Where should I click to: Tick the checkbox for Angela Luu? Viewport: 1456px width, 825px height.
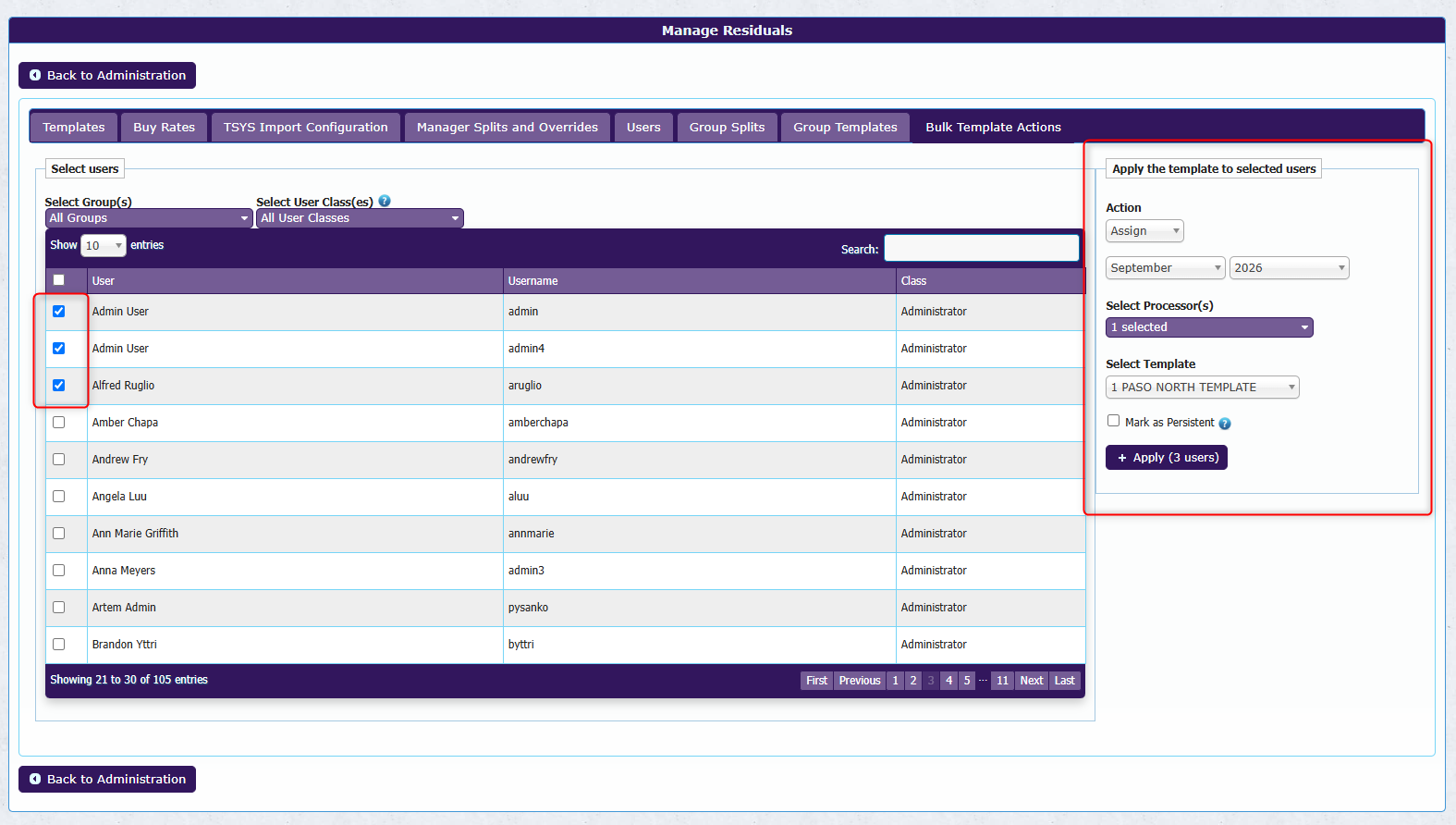click(x=59, y=497)
